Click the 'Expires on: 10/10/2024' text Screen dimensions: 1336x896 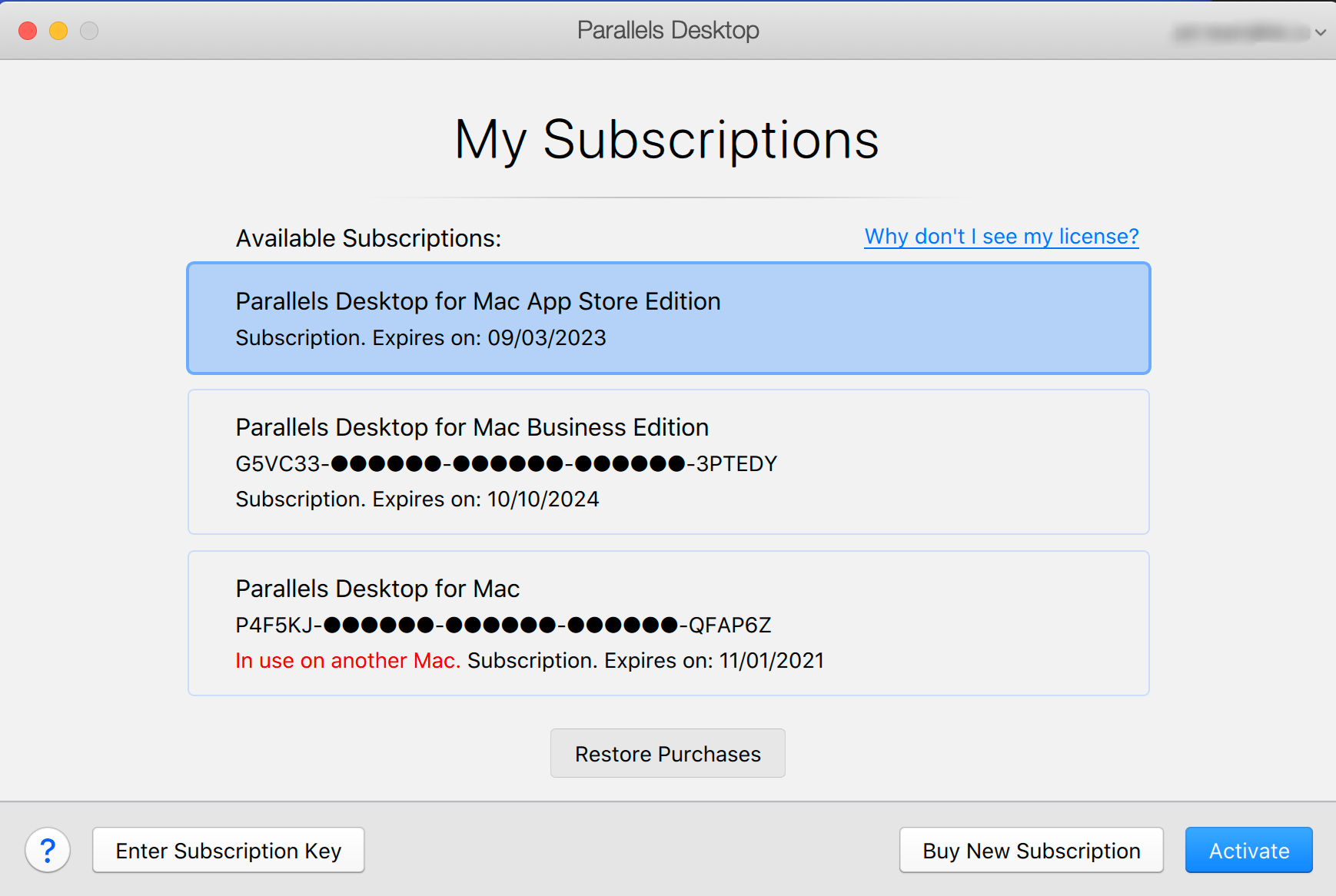tap(485, 499)
